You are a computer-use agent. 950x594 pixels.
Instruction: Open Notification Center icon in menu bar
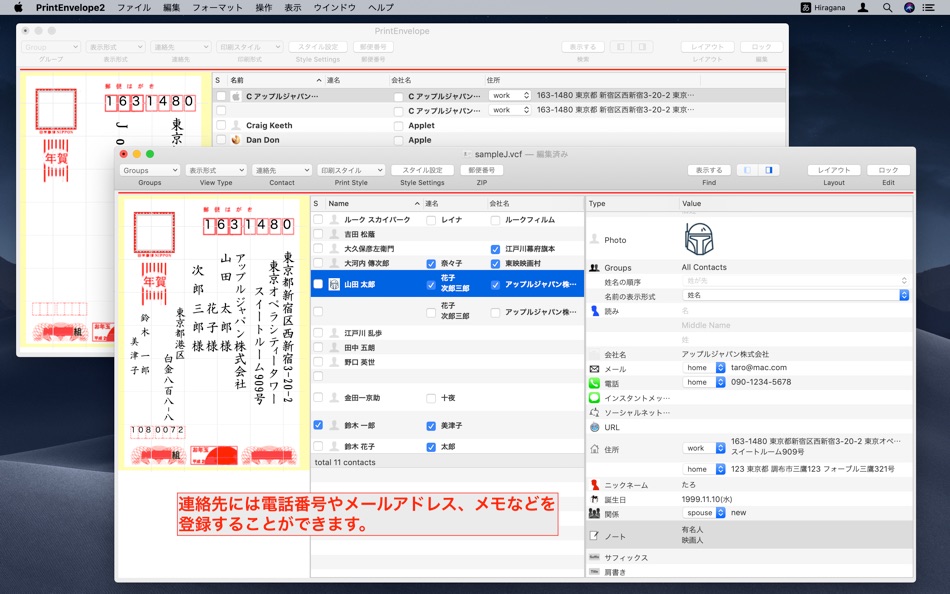[x=928, y=7]
